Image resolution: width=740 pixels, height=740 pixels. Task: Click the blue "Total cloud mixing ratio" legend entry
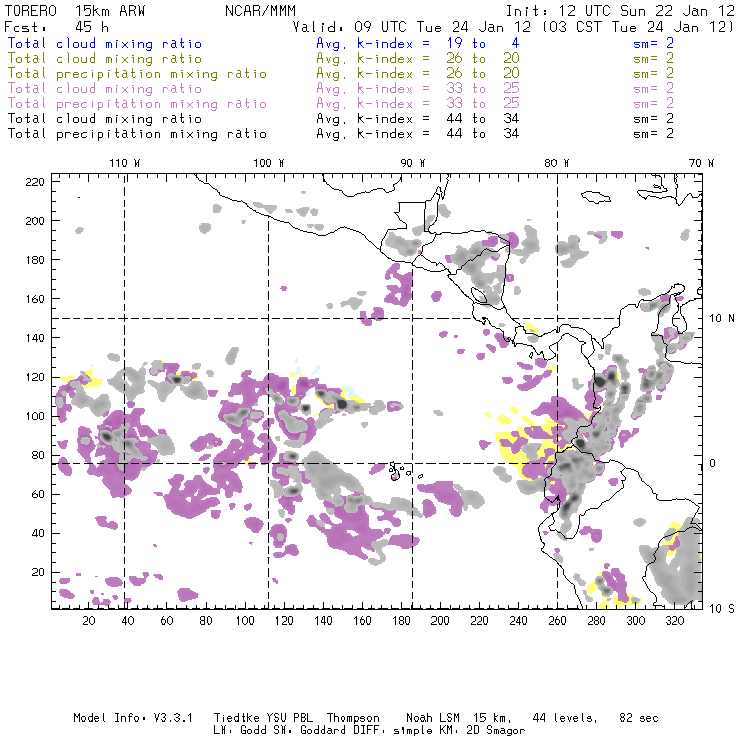coord(104,43)
